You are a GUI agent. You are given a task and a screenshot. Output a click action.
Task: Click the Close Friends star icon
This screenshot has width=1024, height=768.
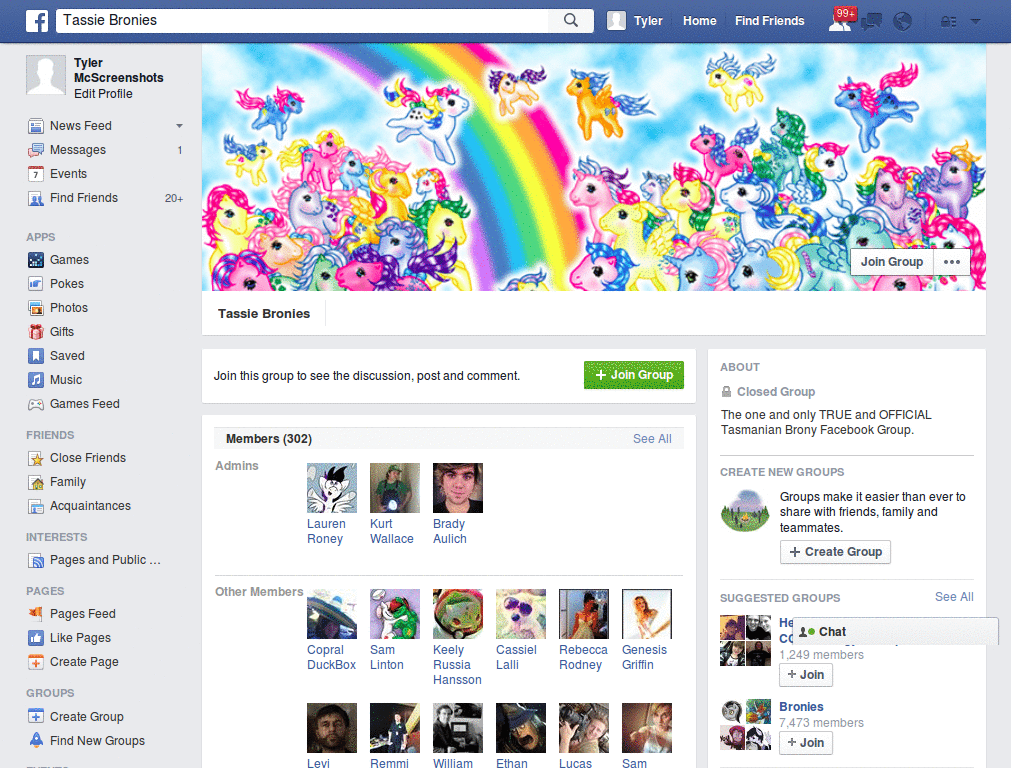(36, 458)
